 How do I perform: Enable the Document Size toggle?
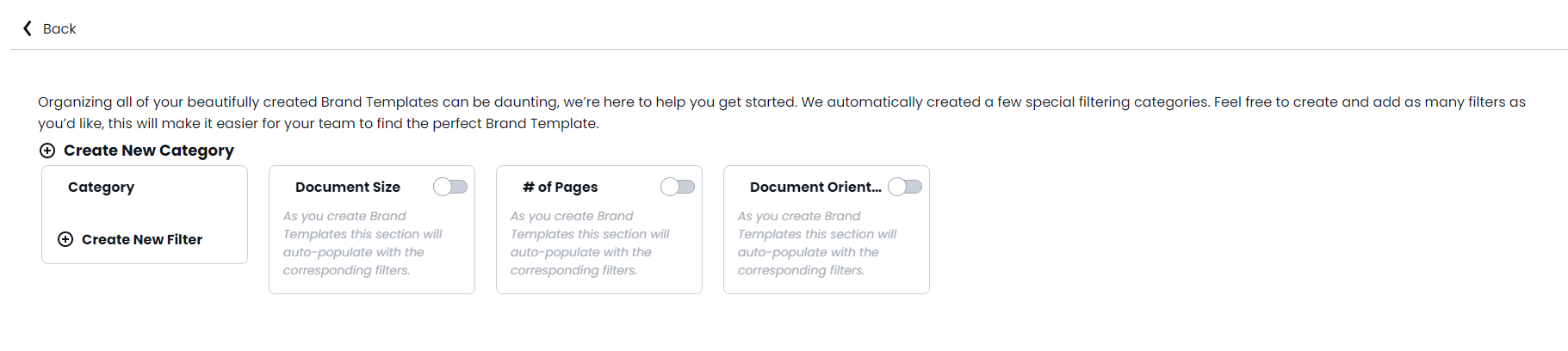tap(450, 187)
